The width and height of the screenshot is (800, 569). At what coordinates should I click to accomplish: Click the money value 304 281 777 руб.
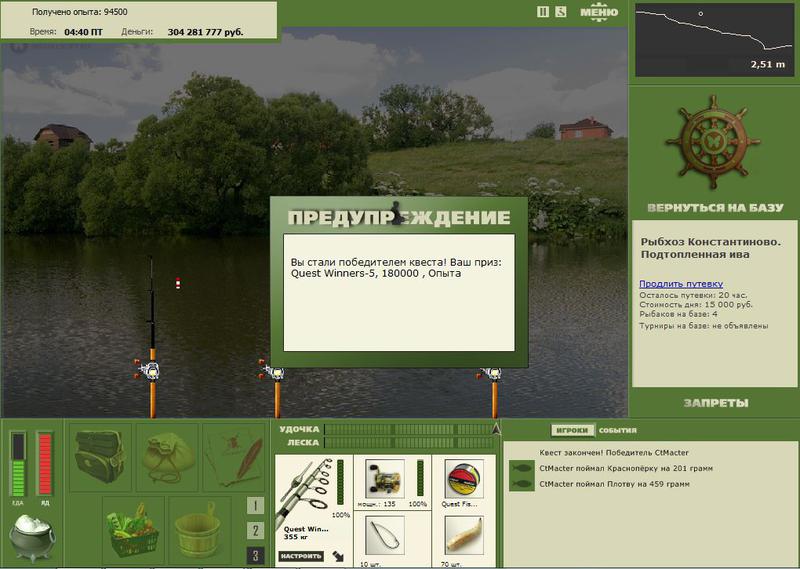point(205,32)
